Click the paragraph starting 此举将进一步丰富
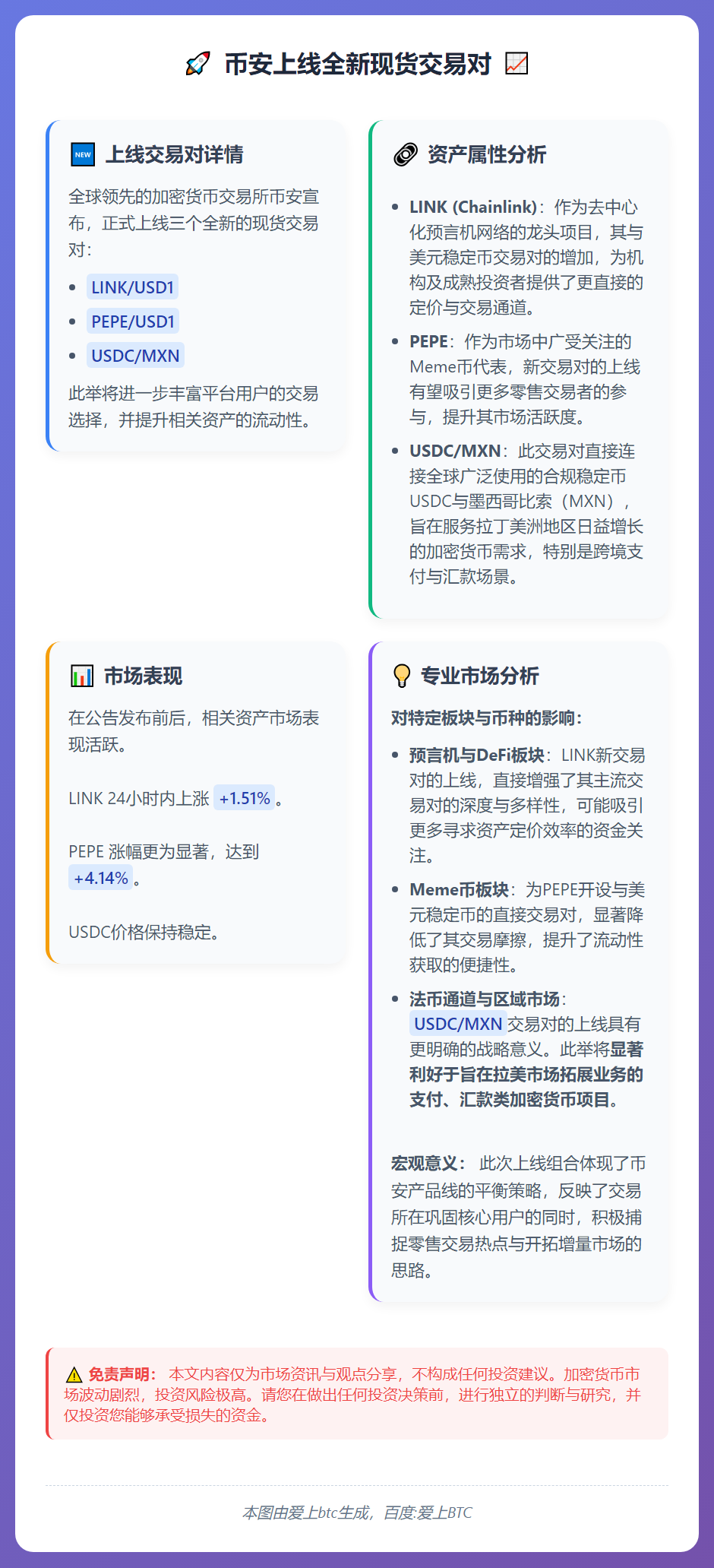Screen dimensions: 714x1568 [x=194, y=407]
